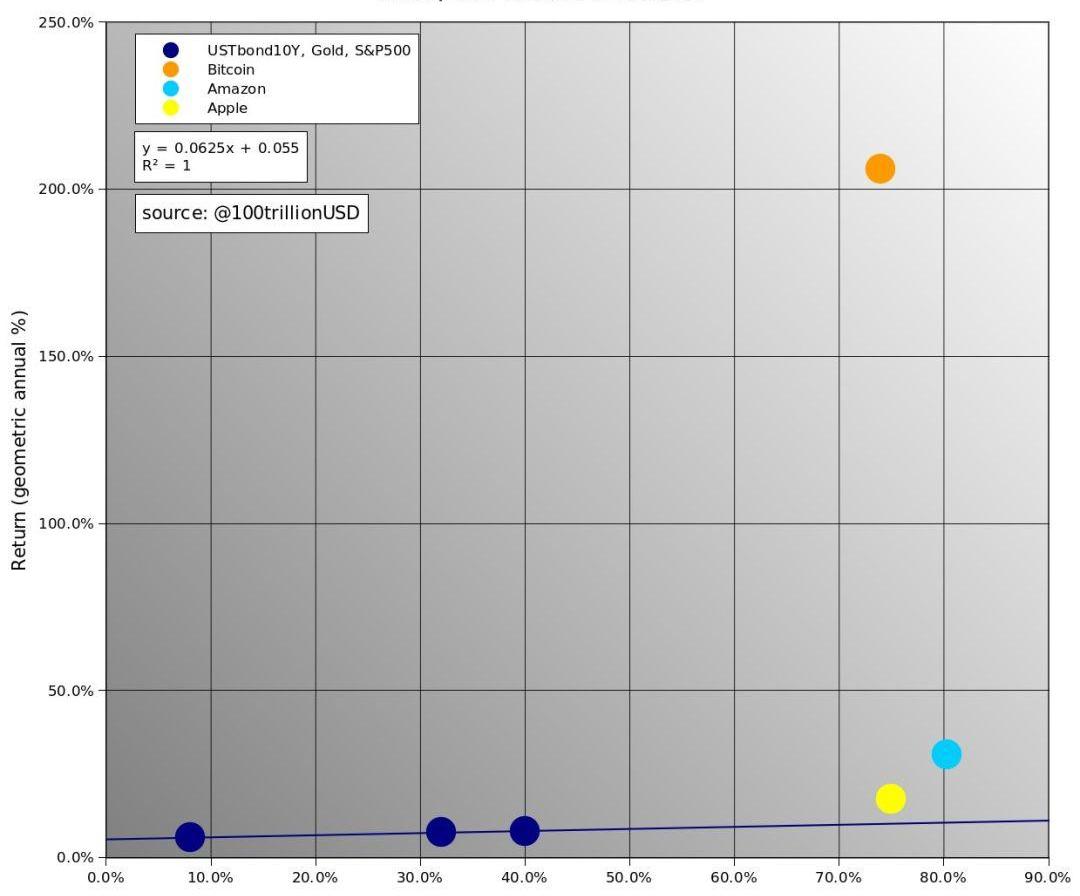This screenshot has width=1080, height=896.
Task: Click the cyan Amazon legend marker
Action: pos(171,89)
